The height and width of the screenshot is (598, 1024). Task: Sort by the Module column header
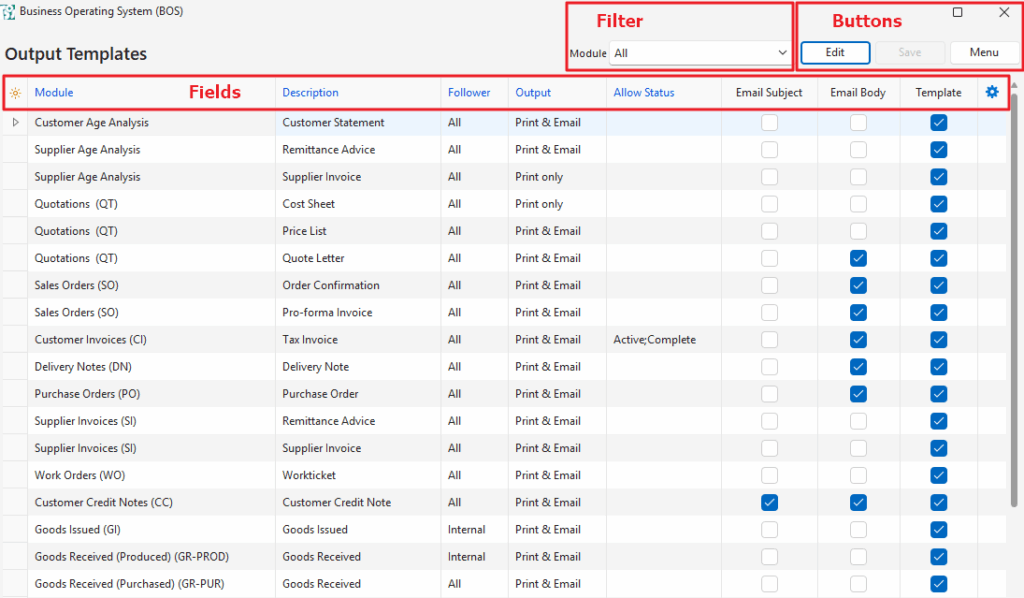click(x=54, y=93)
